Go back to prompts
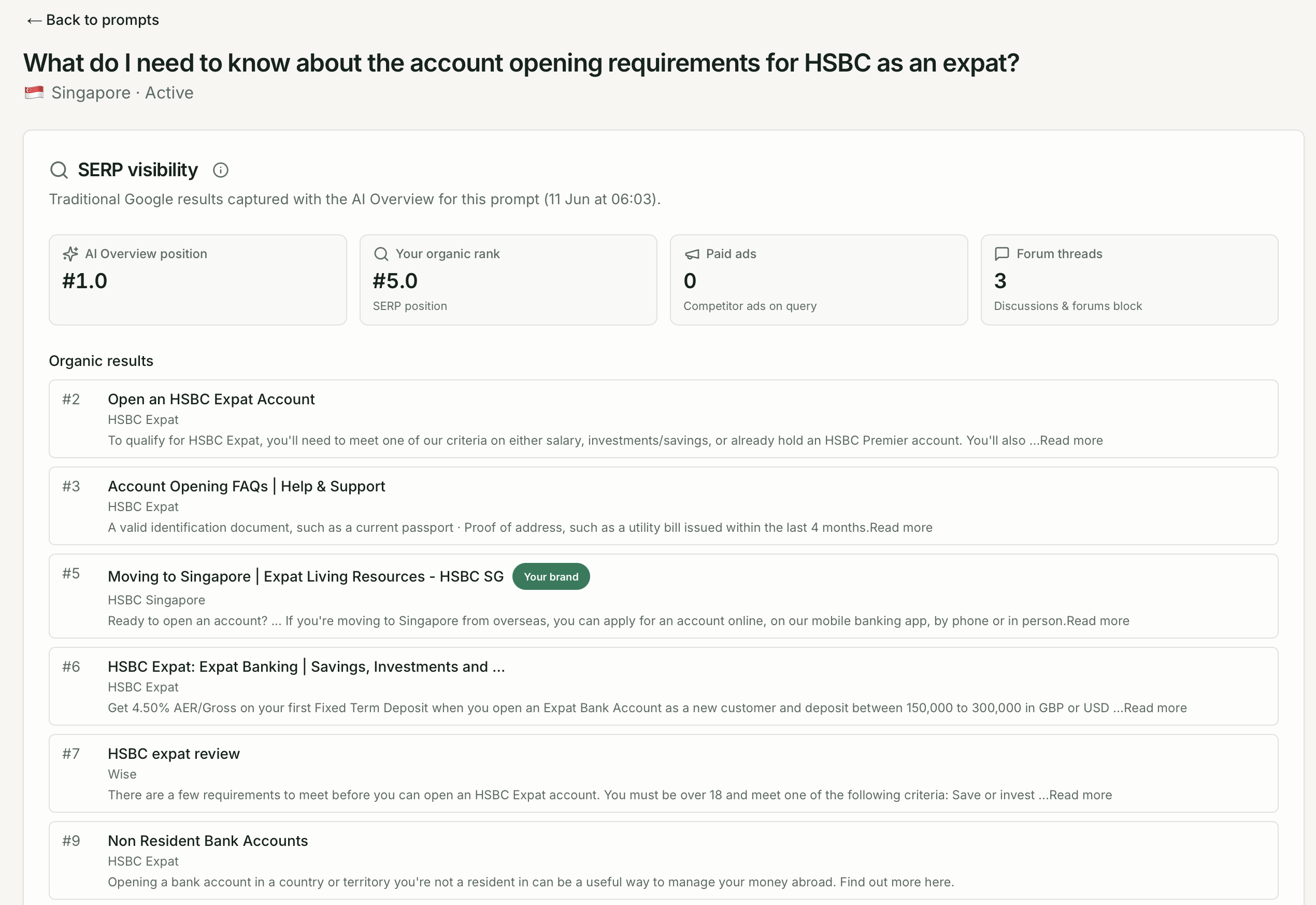This screenshot has height=905, width=1316. 92,20
